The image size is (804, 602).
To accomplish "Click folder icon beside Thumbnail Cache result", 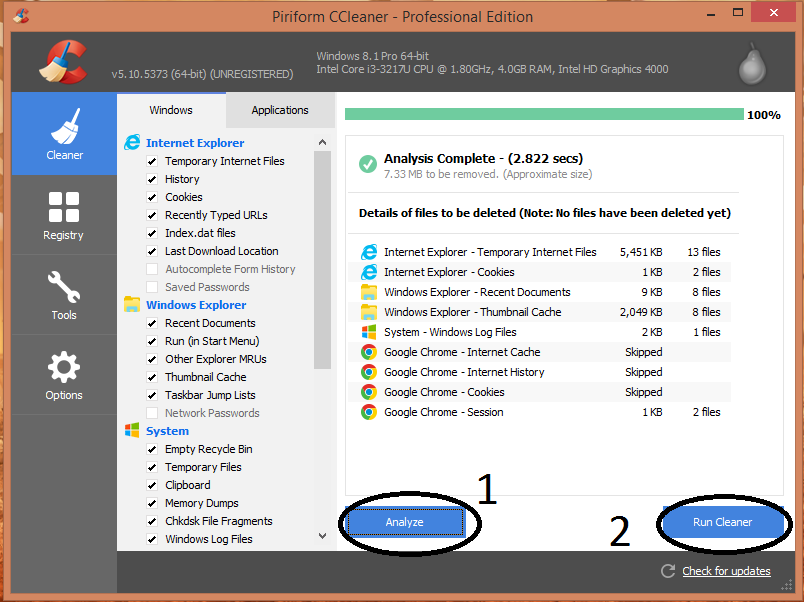I will click(369, 312).
